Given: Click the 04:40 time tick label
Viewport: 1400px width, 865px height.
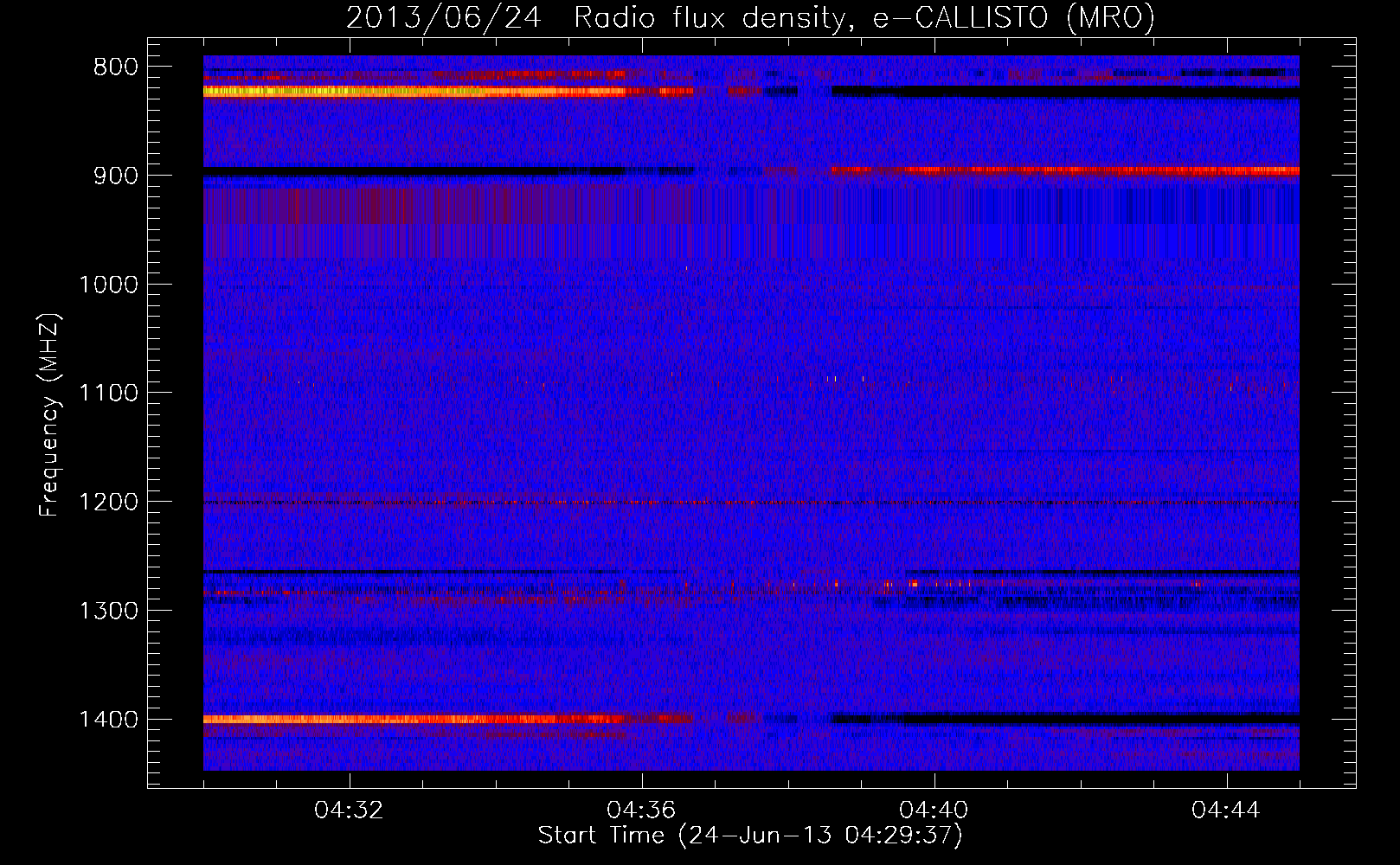Looking at the screenshot, I should point(934,811).
